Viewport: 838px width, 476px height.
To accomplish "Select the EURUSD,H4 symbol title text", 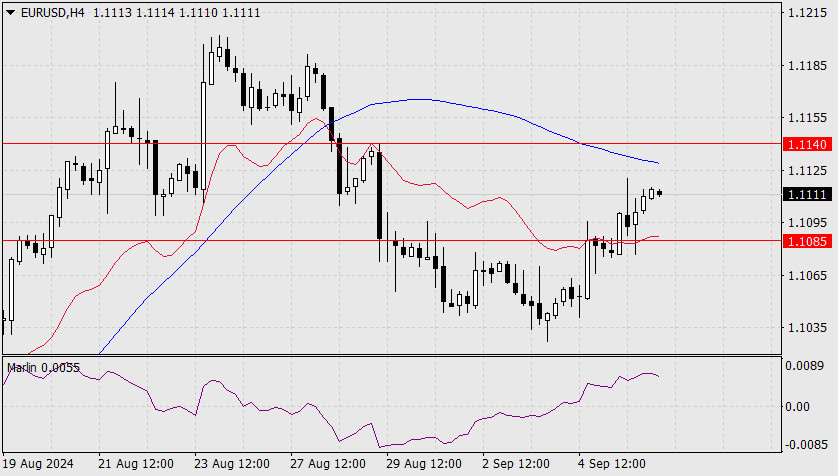I will 52,12.
